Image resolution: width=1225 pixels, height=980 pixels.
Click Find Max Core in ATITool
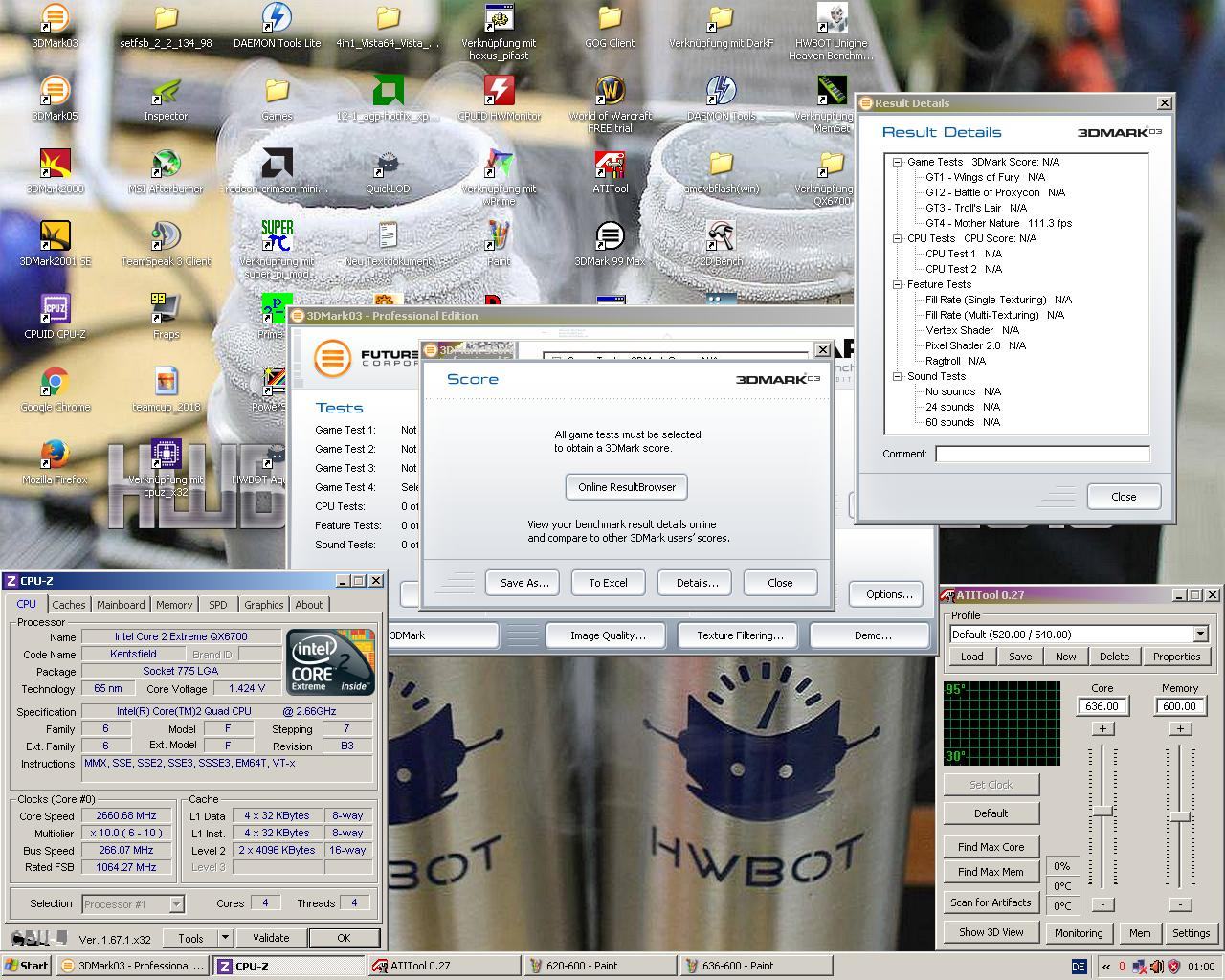point(991,847)
